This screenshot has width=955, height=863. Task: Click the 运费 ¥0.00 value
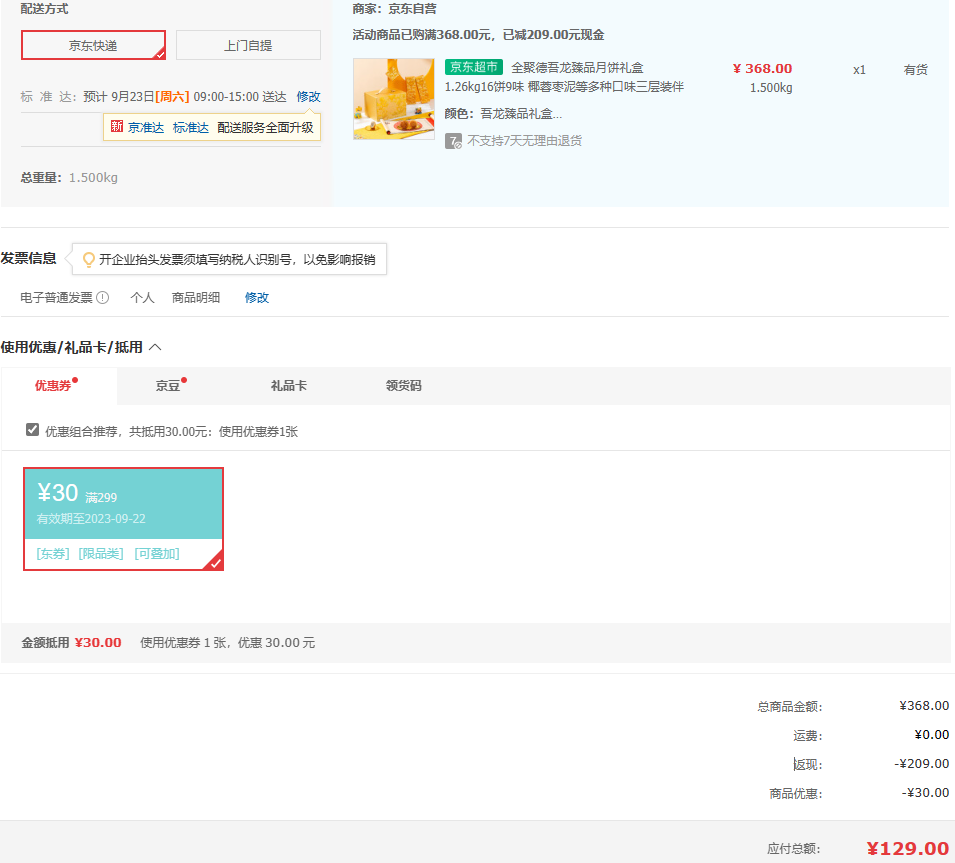coord(931,734)
